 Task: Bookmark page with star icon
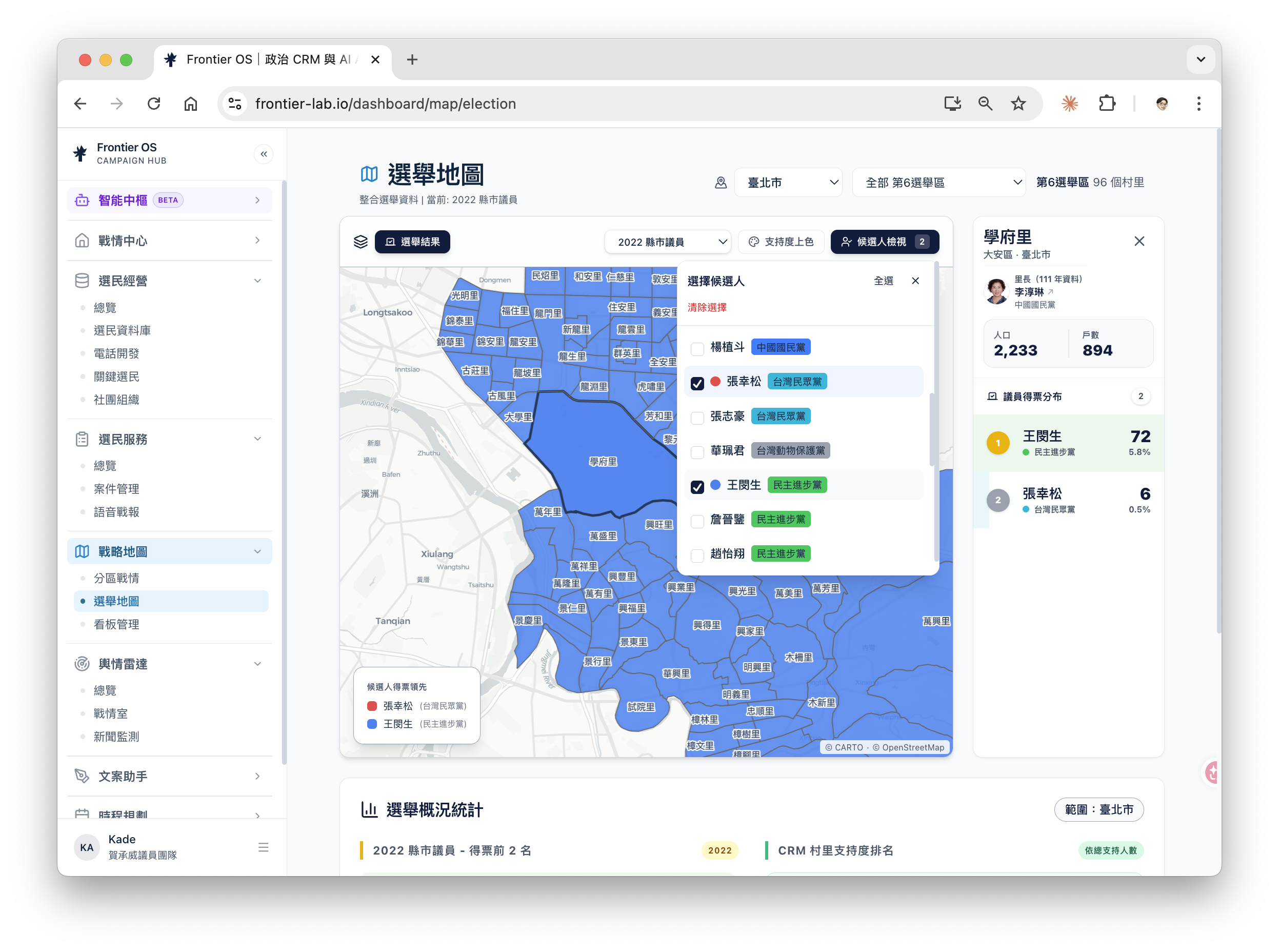click(1018, 104)
